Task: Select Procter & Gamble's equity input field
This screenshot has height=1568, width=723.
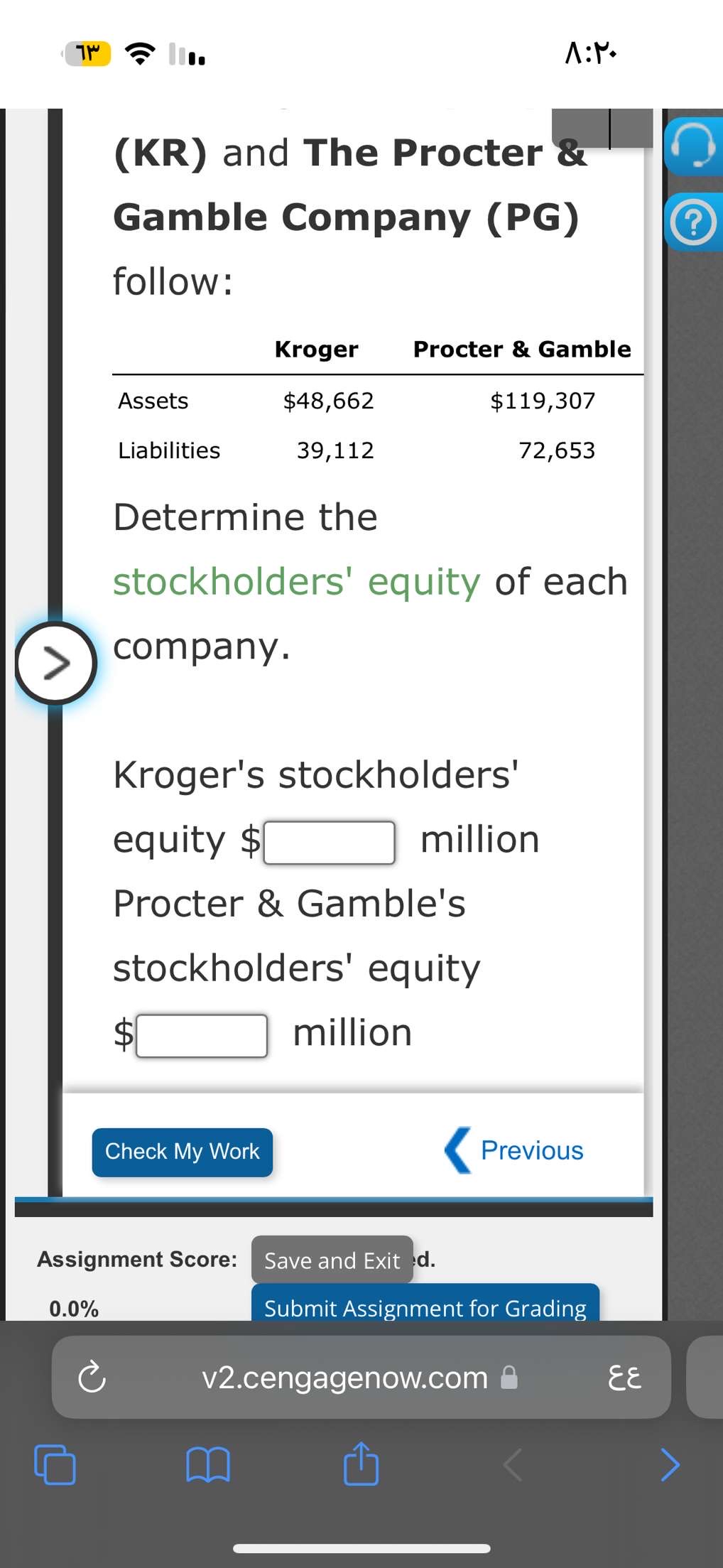Action: pos(202,1035)
